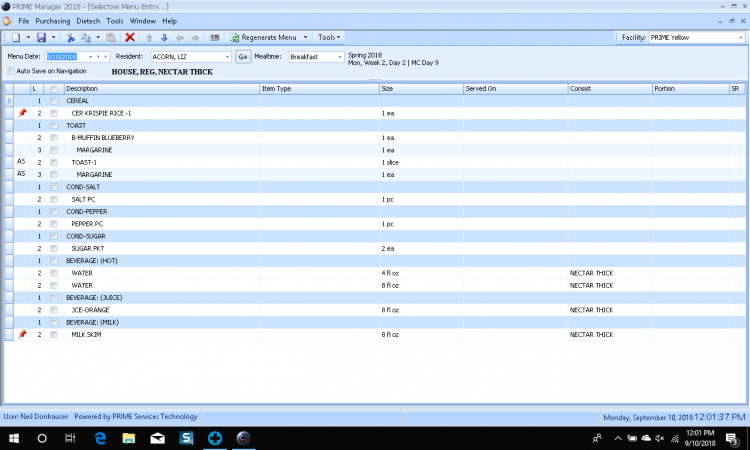Open the Purchasing menu
Image resolution: width=750 pixels, height=450 pixels.
pyautogui.click(x=52, y=21)
